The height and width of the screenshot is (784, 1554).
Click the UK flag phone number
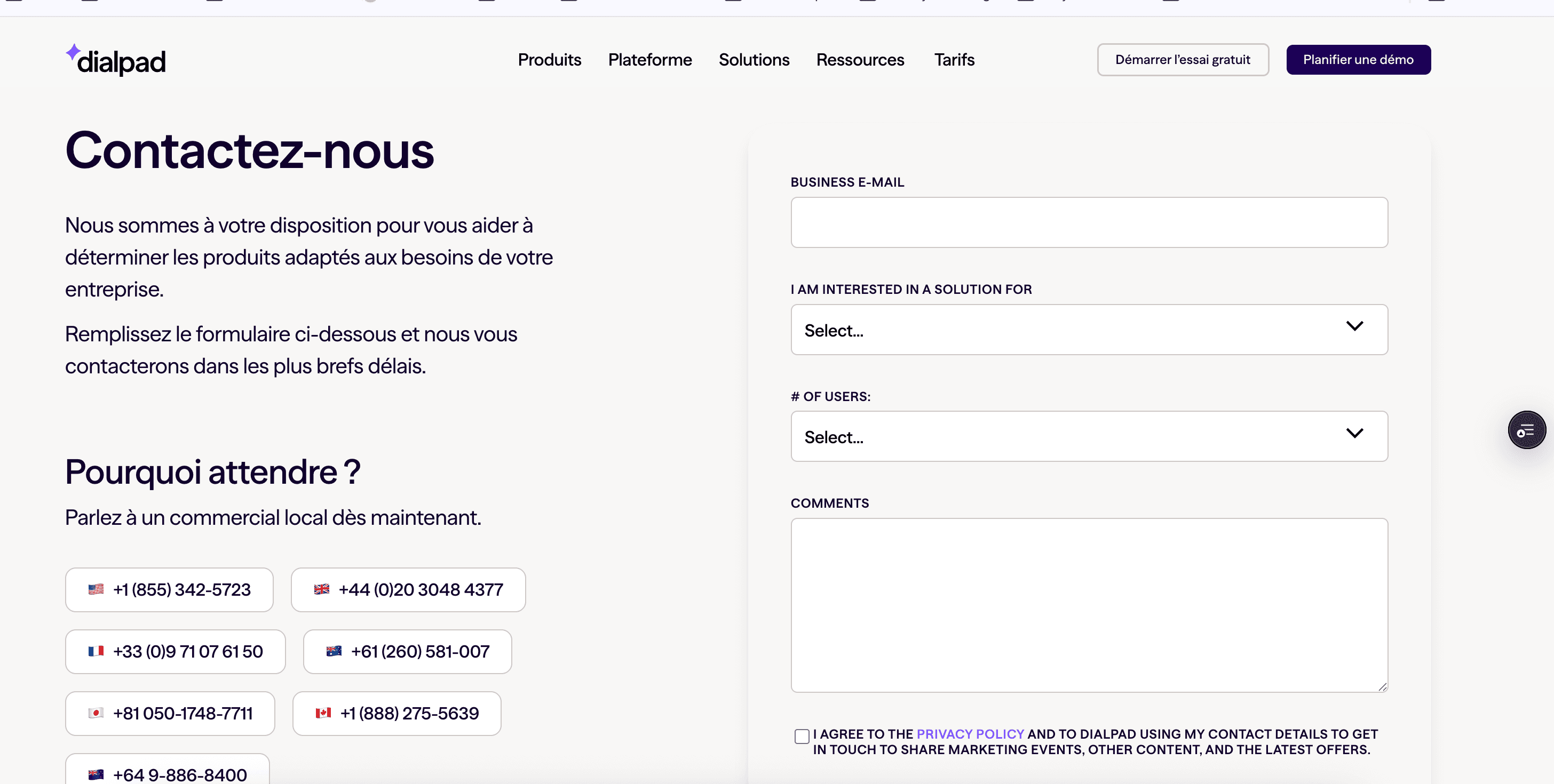(408, 589)
